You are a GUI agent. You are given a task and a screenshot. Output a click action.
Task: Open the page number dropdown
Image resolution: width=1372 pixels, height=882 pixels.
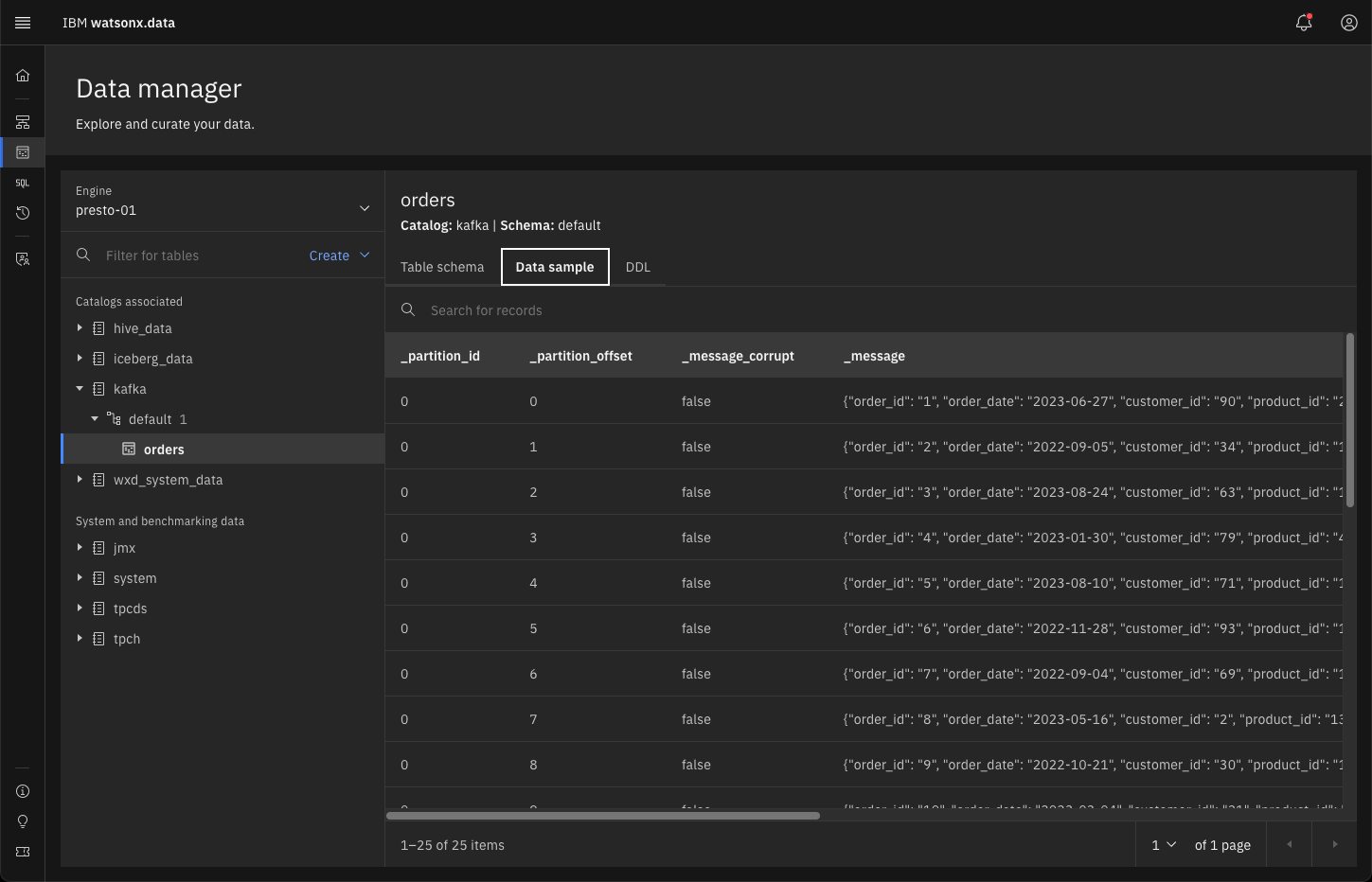pyautogui.click(x=1164, y=844)
